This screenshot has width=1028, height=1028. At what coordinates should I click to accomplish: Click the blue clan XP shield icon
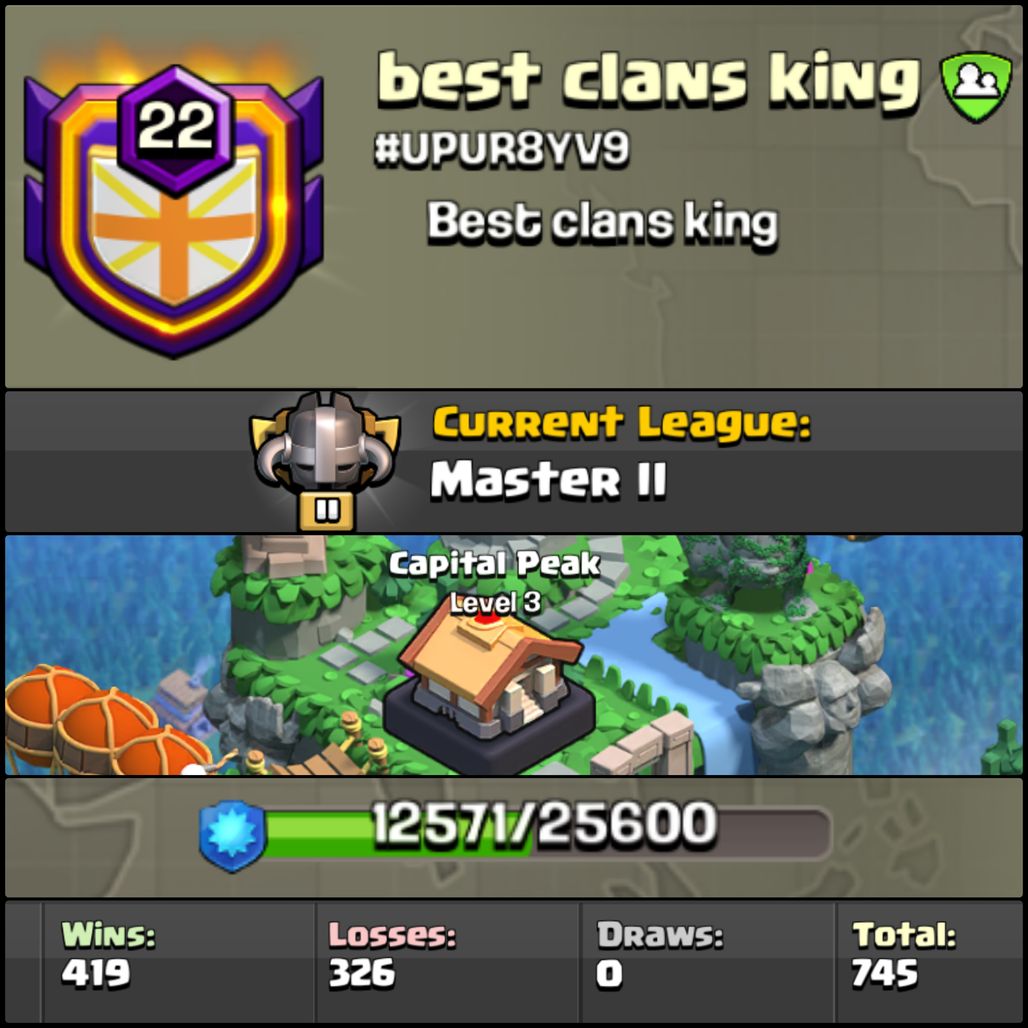(232, 837)
